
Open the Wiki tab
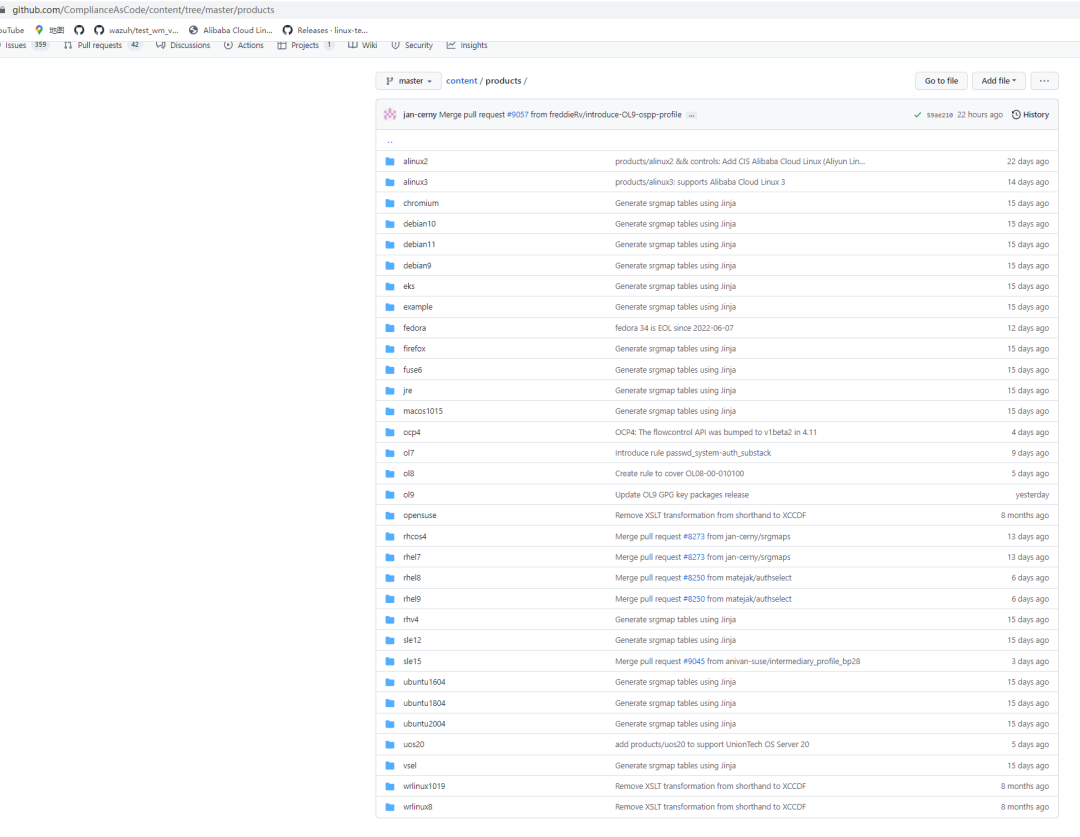click(363, 45)
